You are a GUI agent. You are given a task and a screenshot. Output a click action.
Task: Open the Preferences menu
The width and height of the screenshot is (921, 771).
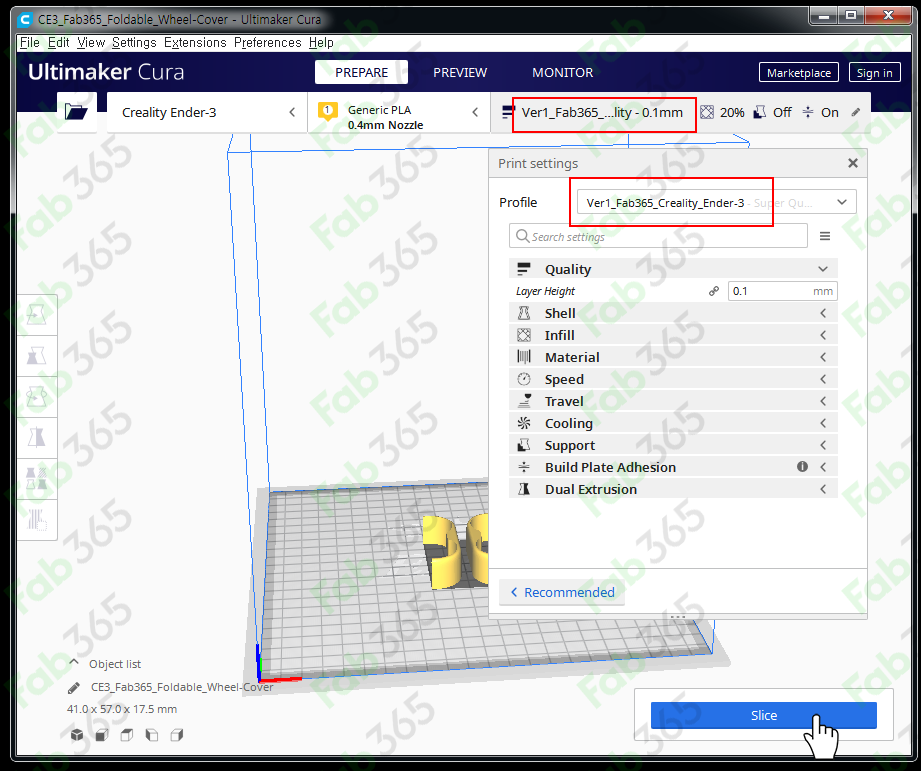point(267,43)
